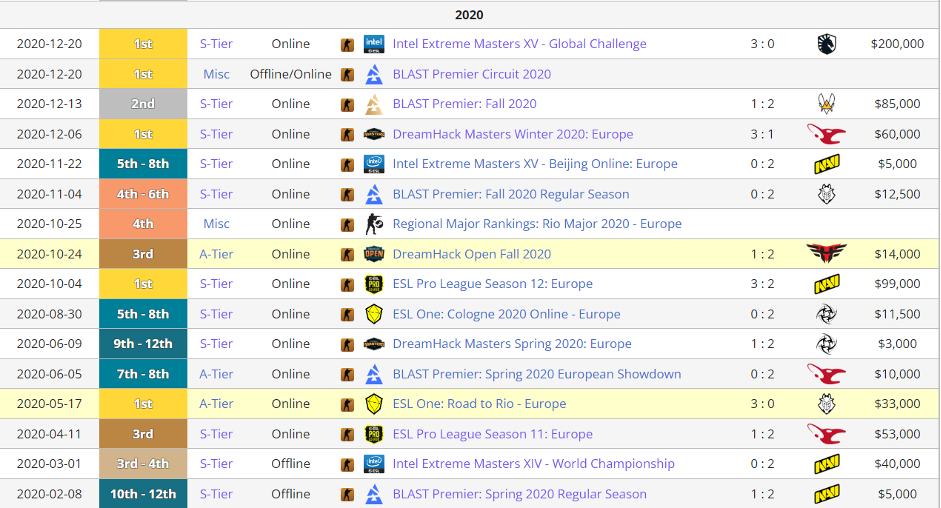Click 7th - 8th placement cell

coord(143,374)
